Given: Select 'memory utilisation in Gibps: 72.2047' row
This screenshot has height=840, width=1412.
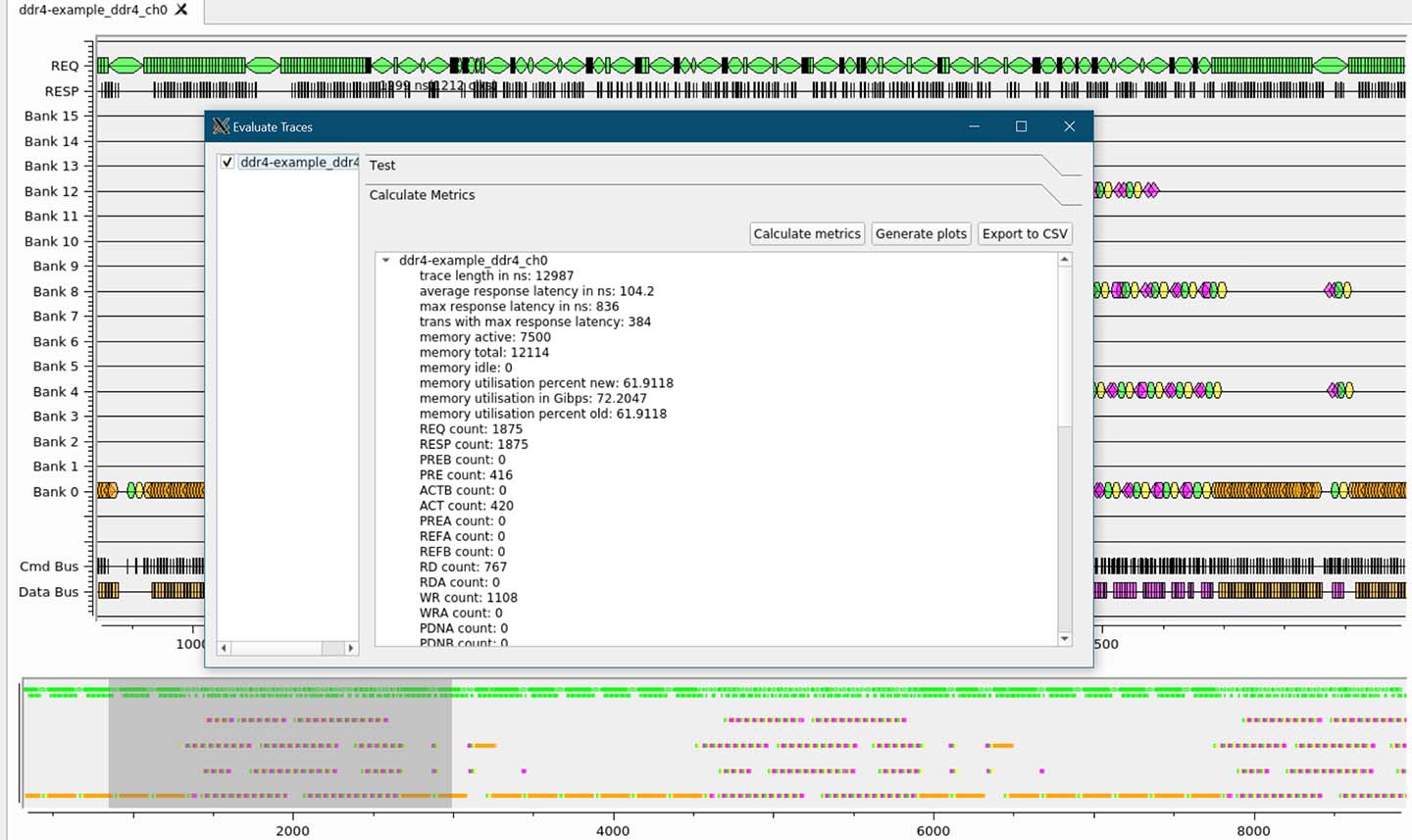Looking at the screenshot, I should pos(532,398).
